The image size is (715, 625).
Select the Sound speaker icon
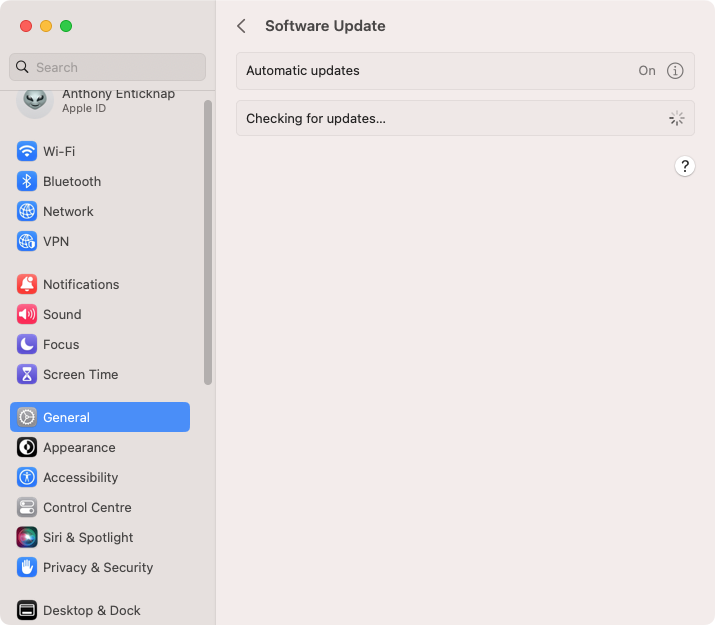tap(27, 315)
